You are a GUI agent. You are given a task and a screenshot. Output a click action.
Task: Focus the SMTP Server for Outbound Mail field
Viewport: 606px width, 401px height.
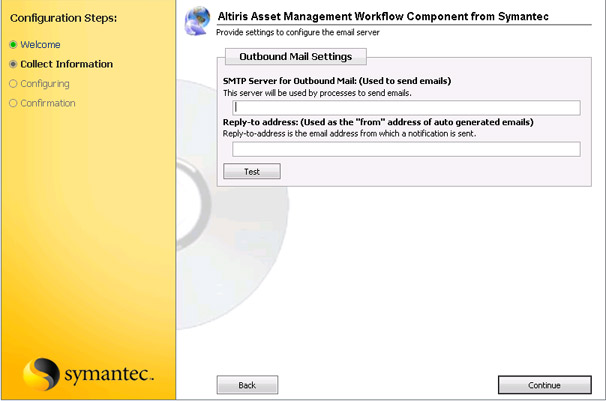[406, 108]
